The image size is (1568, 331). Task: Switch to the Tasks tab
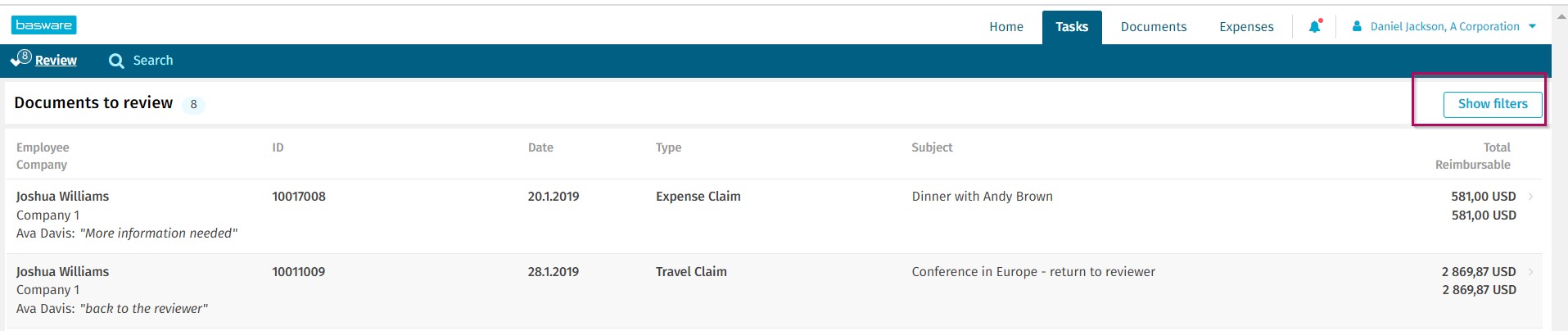click(1072, 27)
